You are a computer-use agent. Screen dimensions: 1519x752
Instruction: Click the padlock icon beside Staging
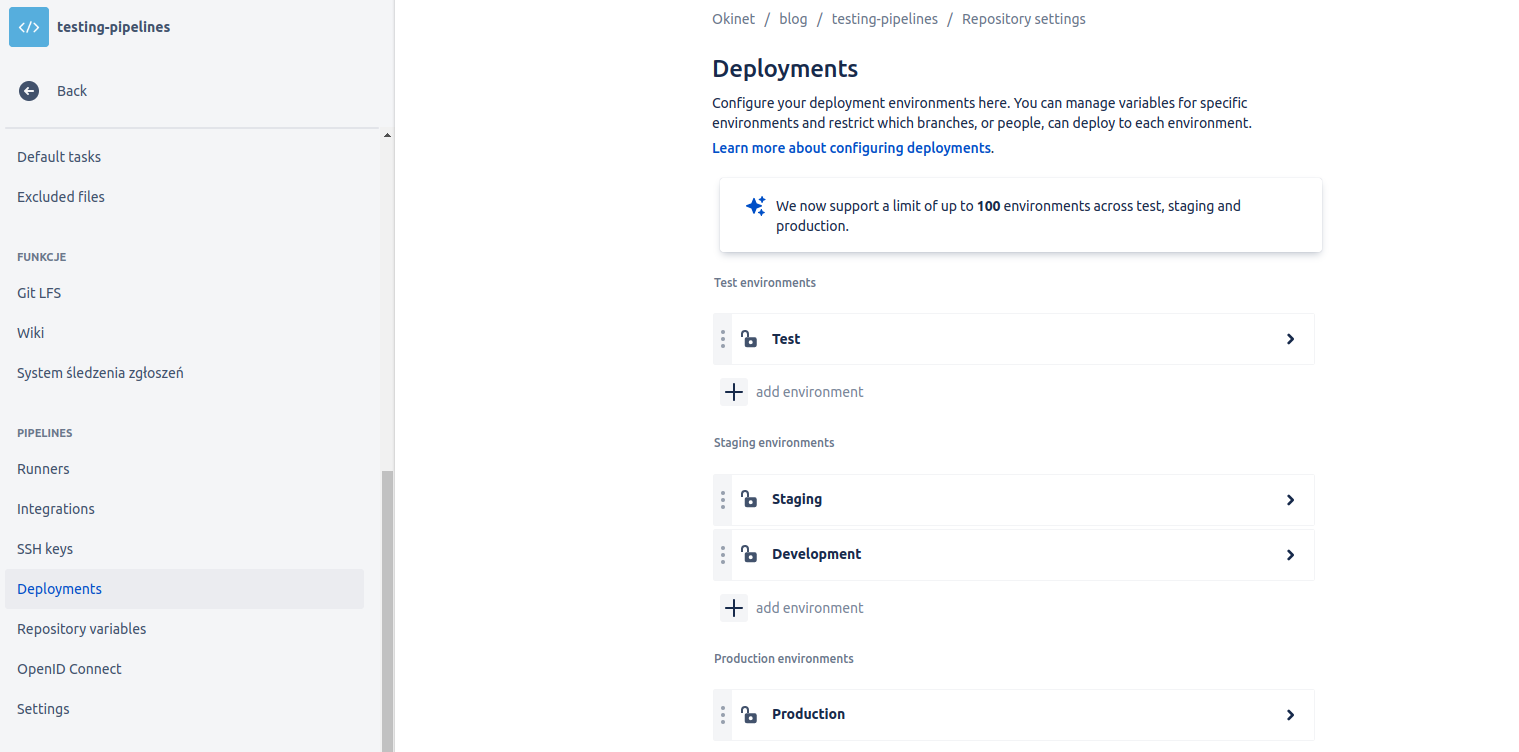pyautogui.click(x=749, y=499)
